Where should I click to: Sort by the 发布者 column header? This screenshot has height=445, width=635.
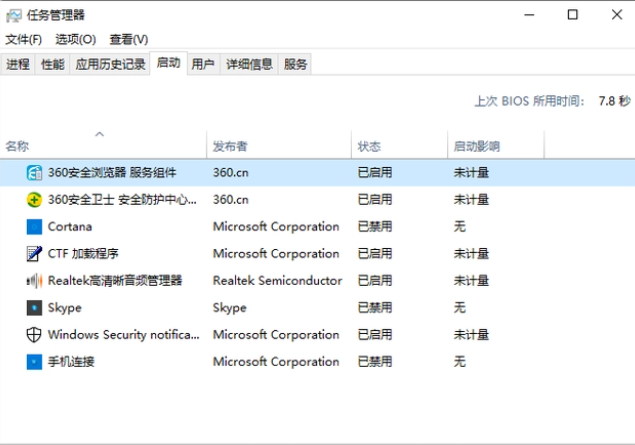tap(230, 147)
